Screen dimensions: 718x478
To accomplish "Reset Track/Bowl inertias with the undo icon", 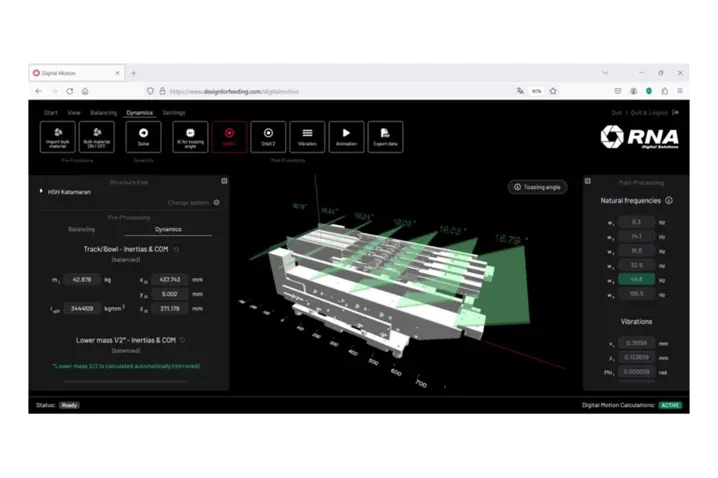I will (177, 250).
